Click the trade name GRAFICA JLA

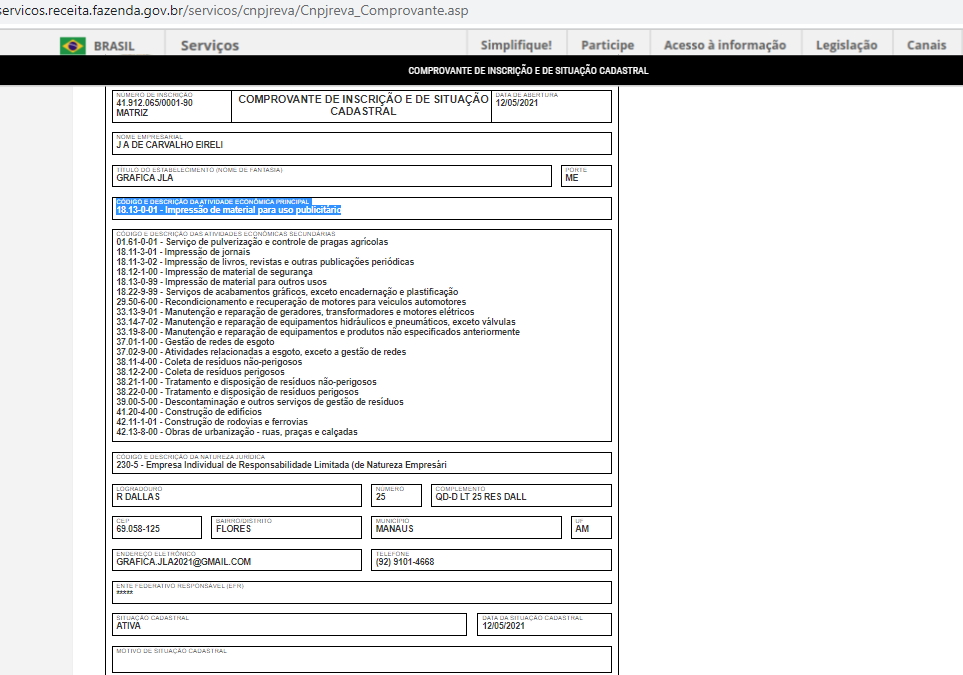click(144, 178)
